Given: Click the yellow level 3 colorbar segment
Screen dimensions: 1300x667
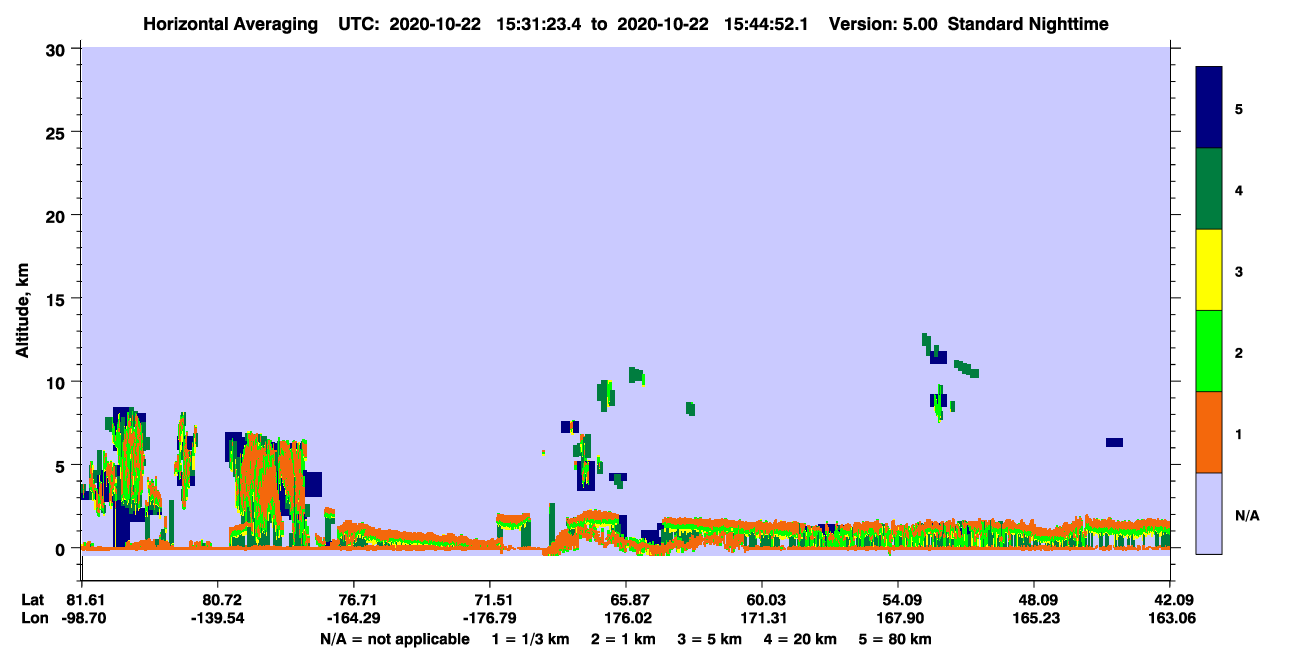Looking at the screenshot, I should pyautogui.click(x=1209, y=270).
